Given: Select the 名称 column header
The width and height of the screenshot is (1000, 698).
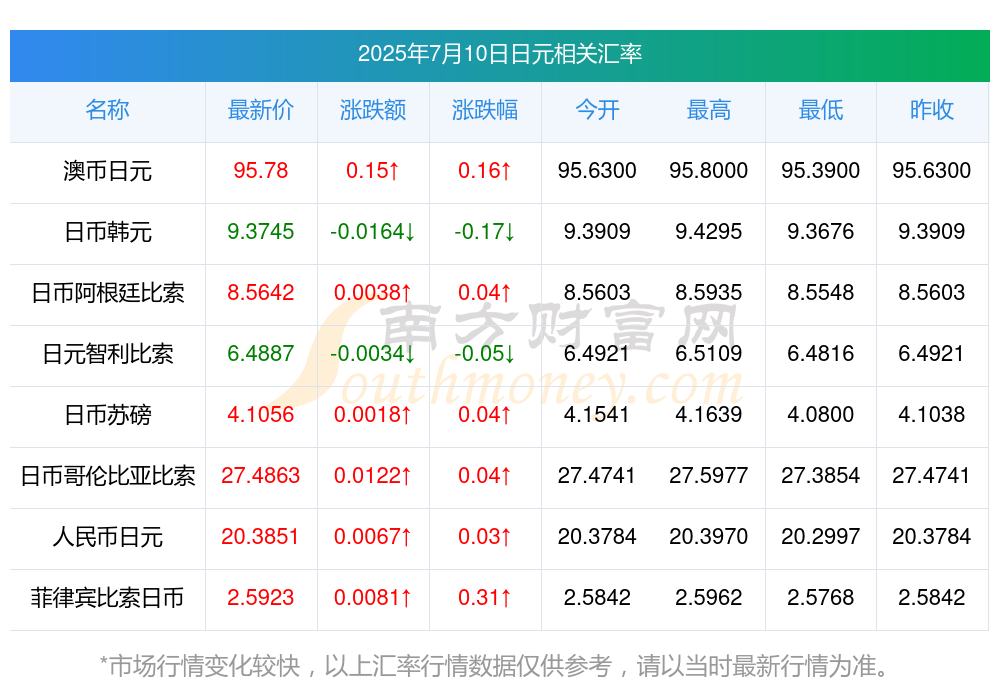Looking at the screenshot, I should 107,110.
